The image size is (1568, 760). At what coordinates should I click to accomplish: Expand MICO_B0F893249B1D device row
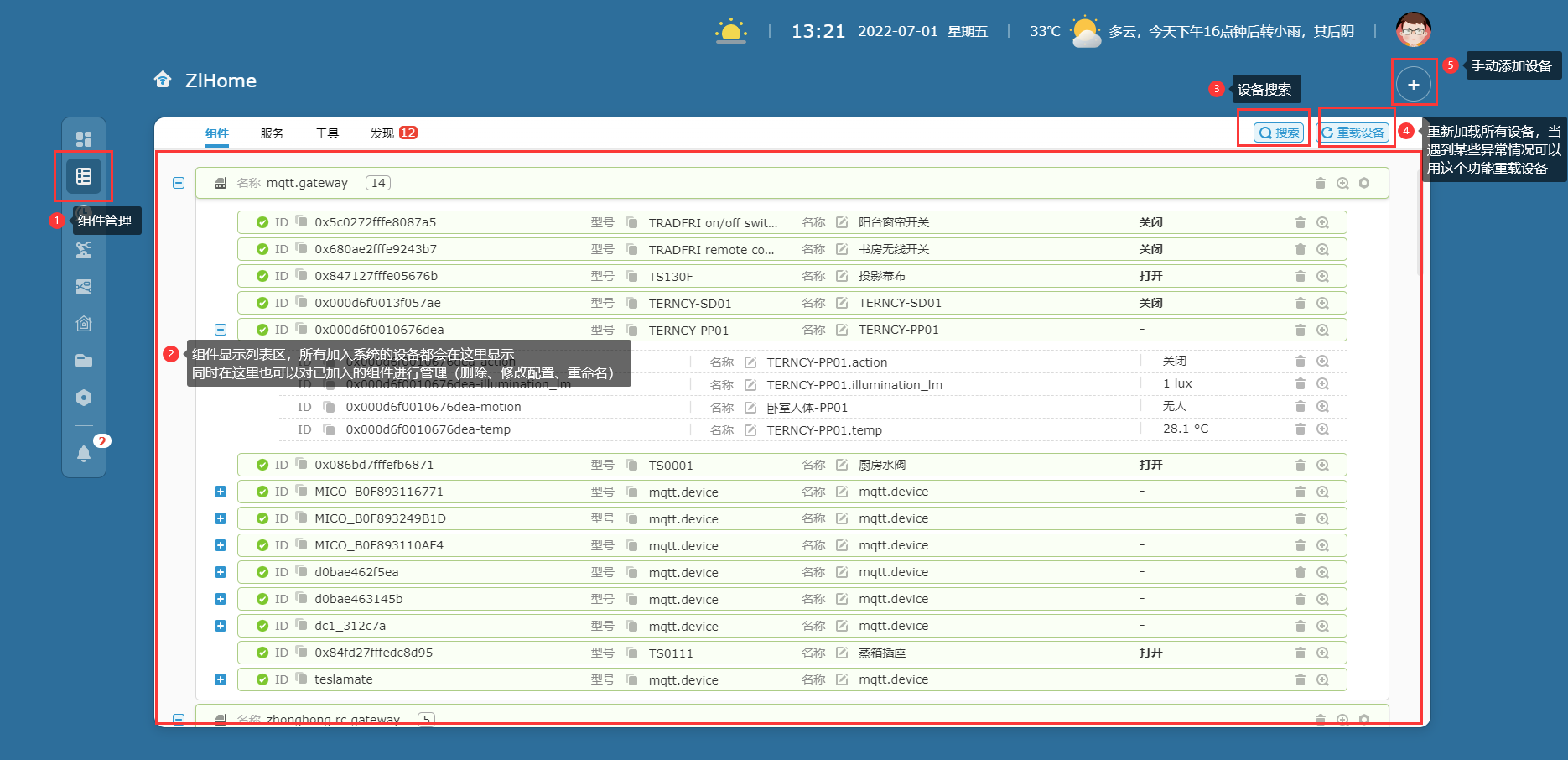coord(221,518)
